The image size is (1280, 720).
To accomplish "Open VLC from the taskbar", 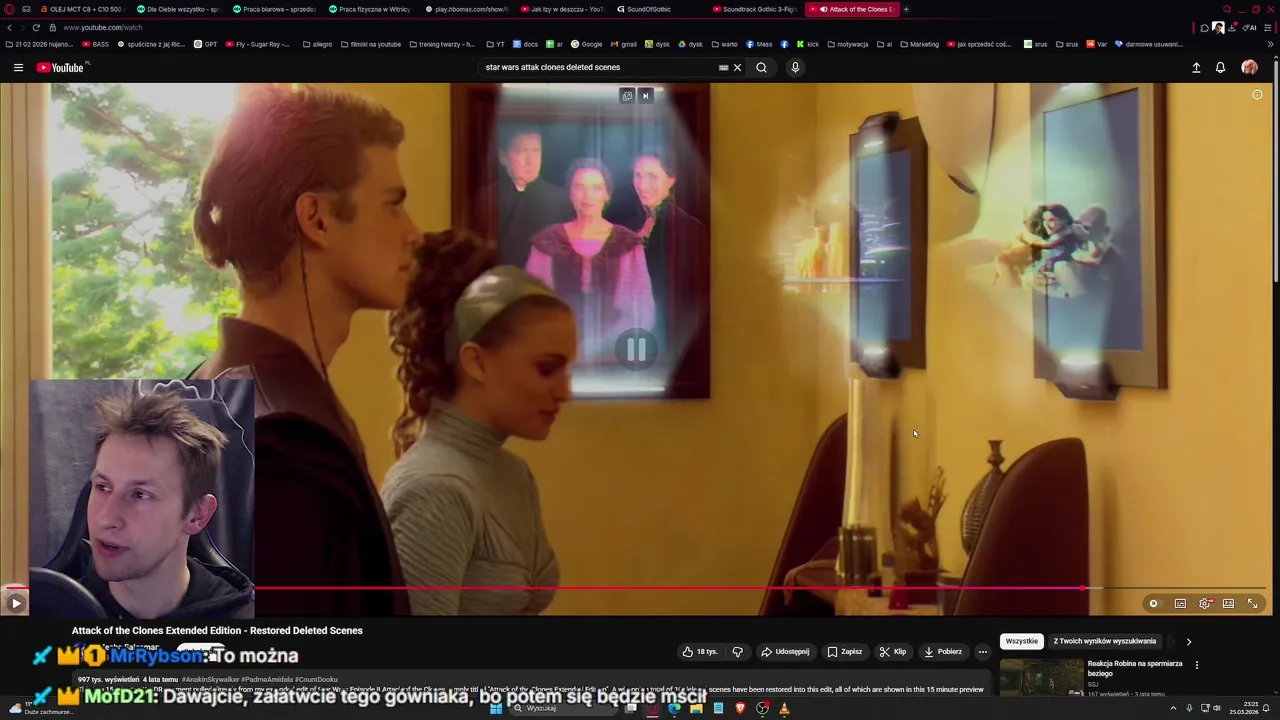I will pyautogui.click(x=784, y=708).
